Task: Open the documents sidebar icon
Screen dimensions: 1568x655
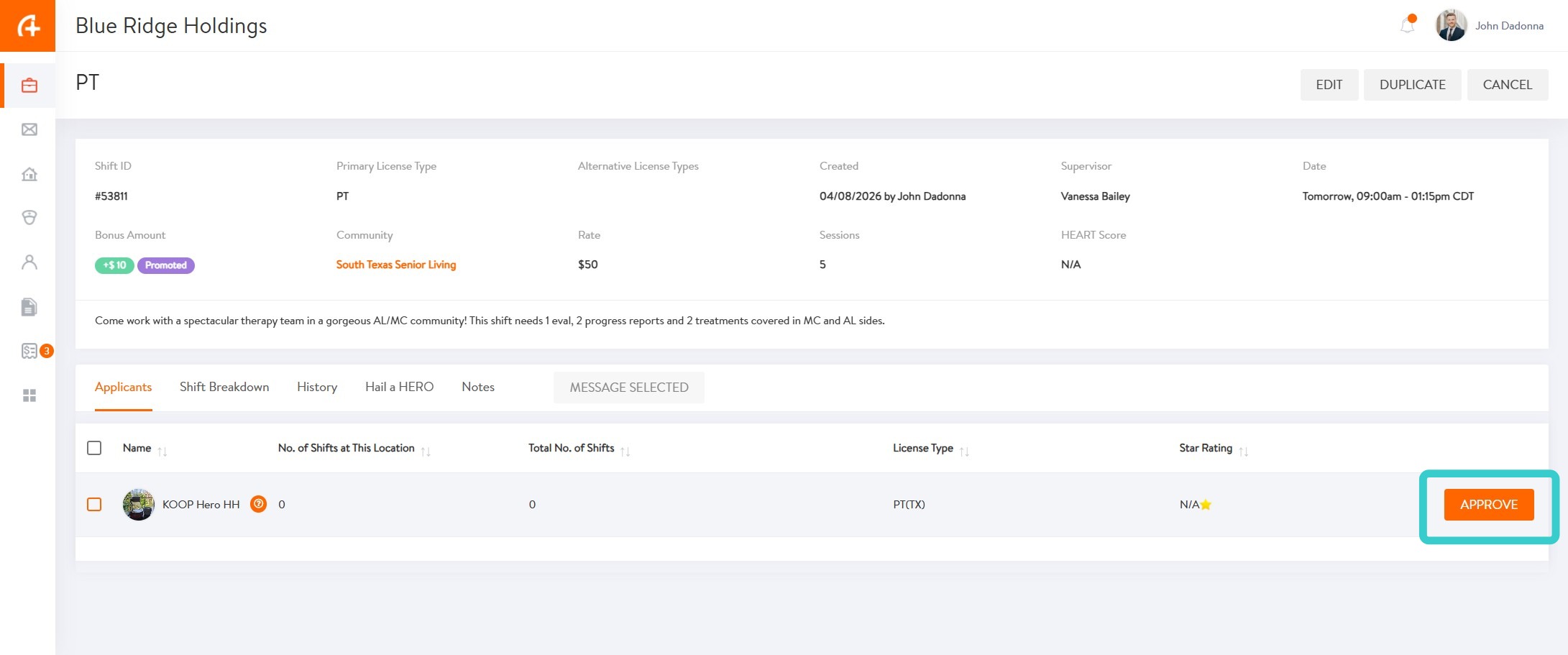Action: pyautogui.click(x=29, y=307)
